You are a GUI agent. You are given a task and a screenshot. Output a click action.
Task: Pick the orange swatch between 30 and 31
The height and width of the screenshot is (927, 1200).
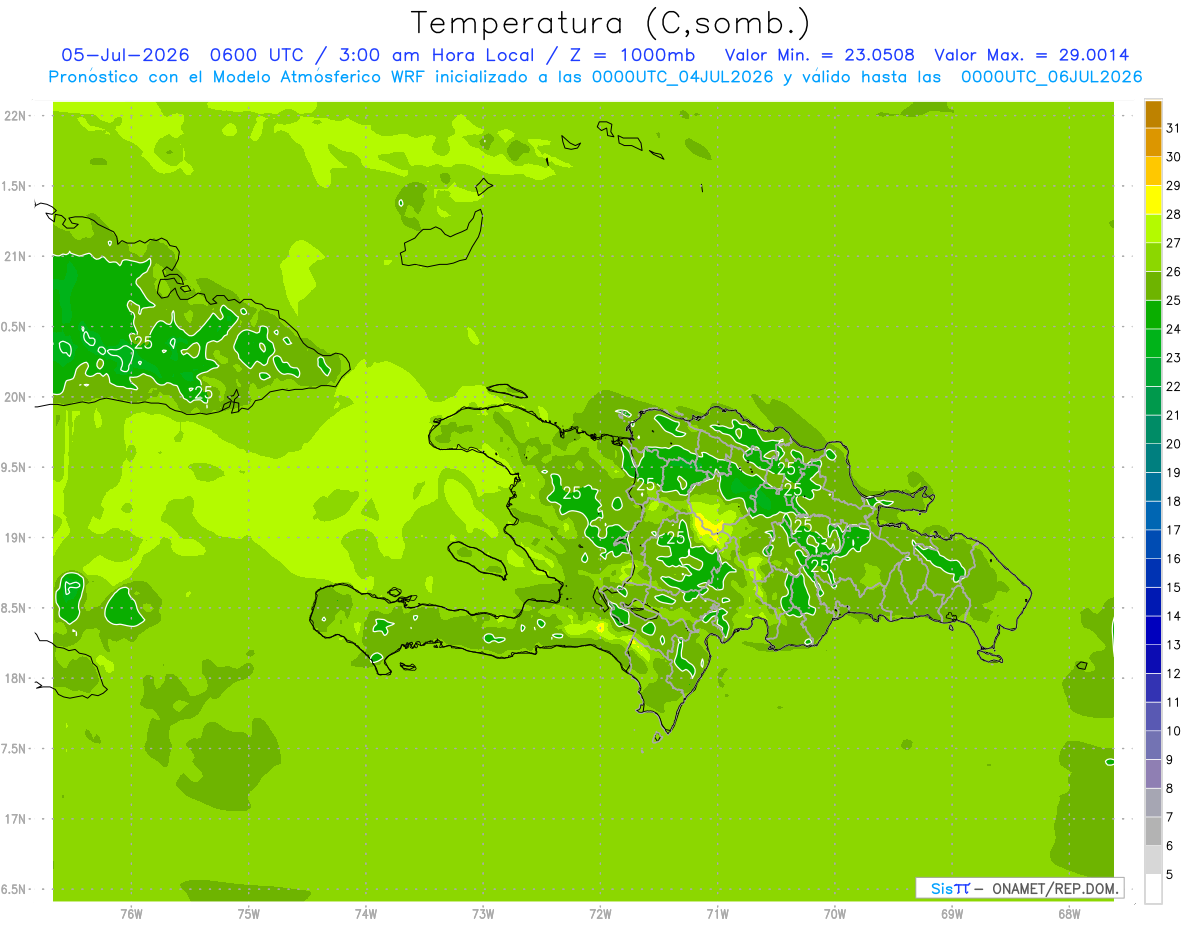coord(1153,142)
